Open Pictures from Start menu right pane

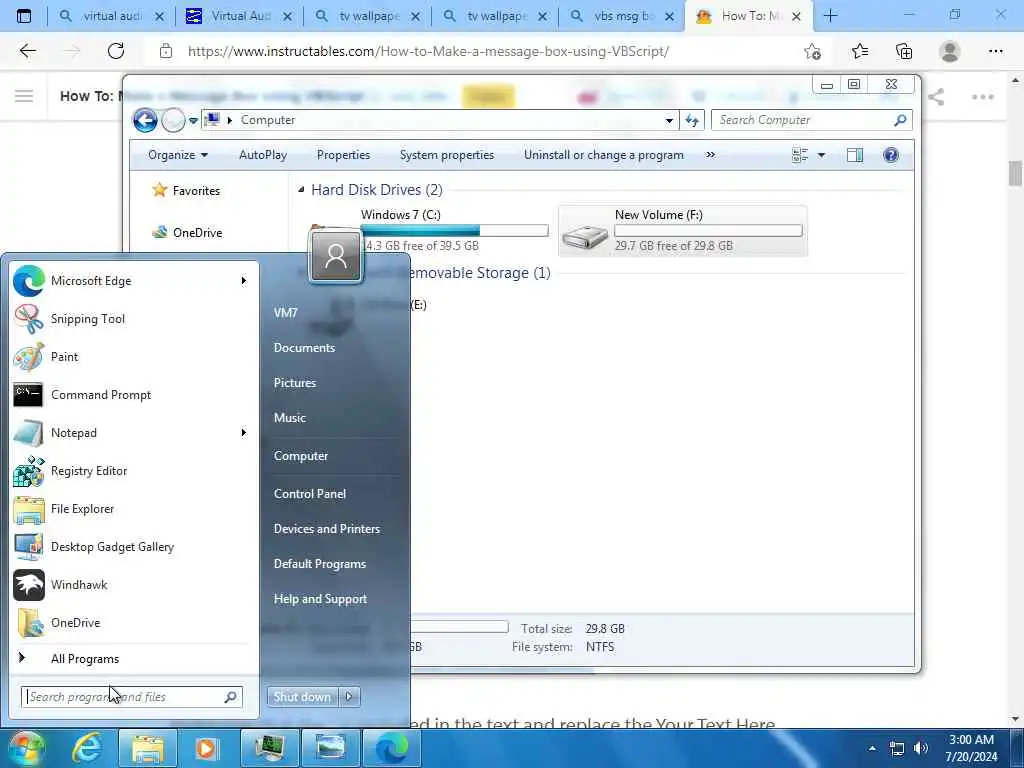pyautogui.click(x=295, y=383)
